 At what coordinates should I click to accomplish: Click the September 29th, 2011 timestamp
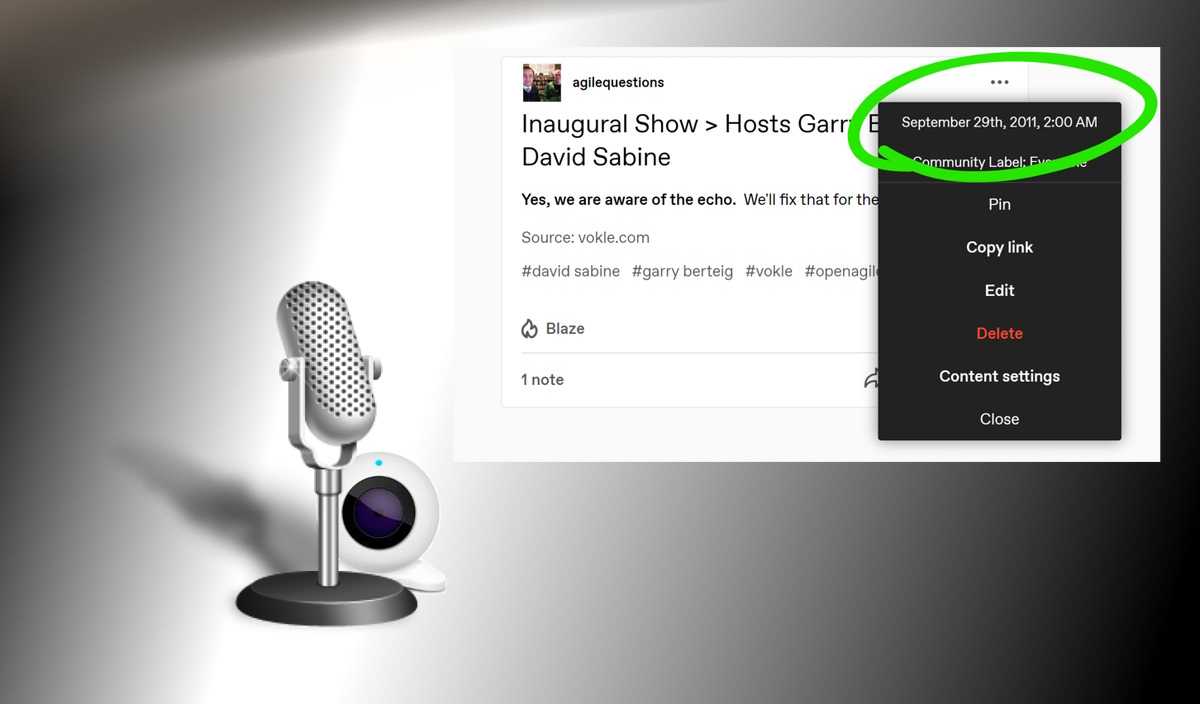coord(999,122)
